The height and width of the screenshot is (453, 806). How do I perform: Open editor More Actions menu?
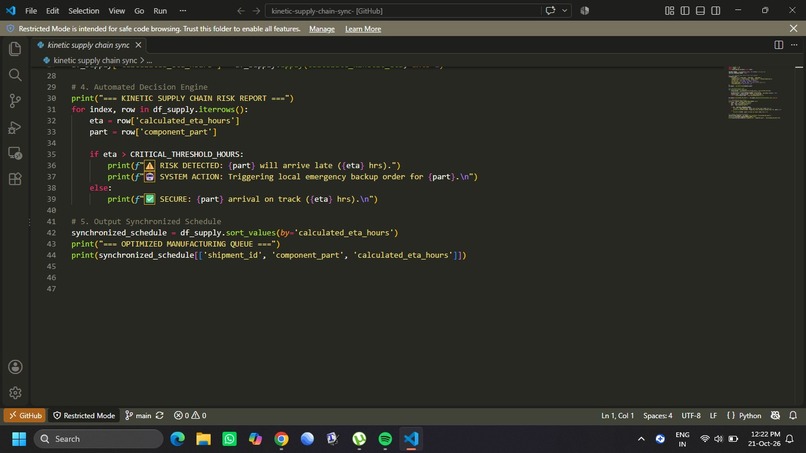point(794,45)
